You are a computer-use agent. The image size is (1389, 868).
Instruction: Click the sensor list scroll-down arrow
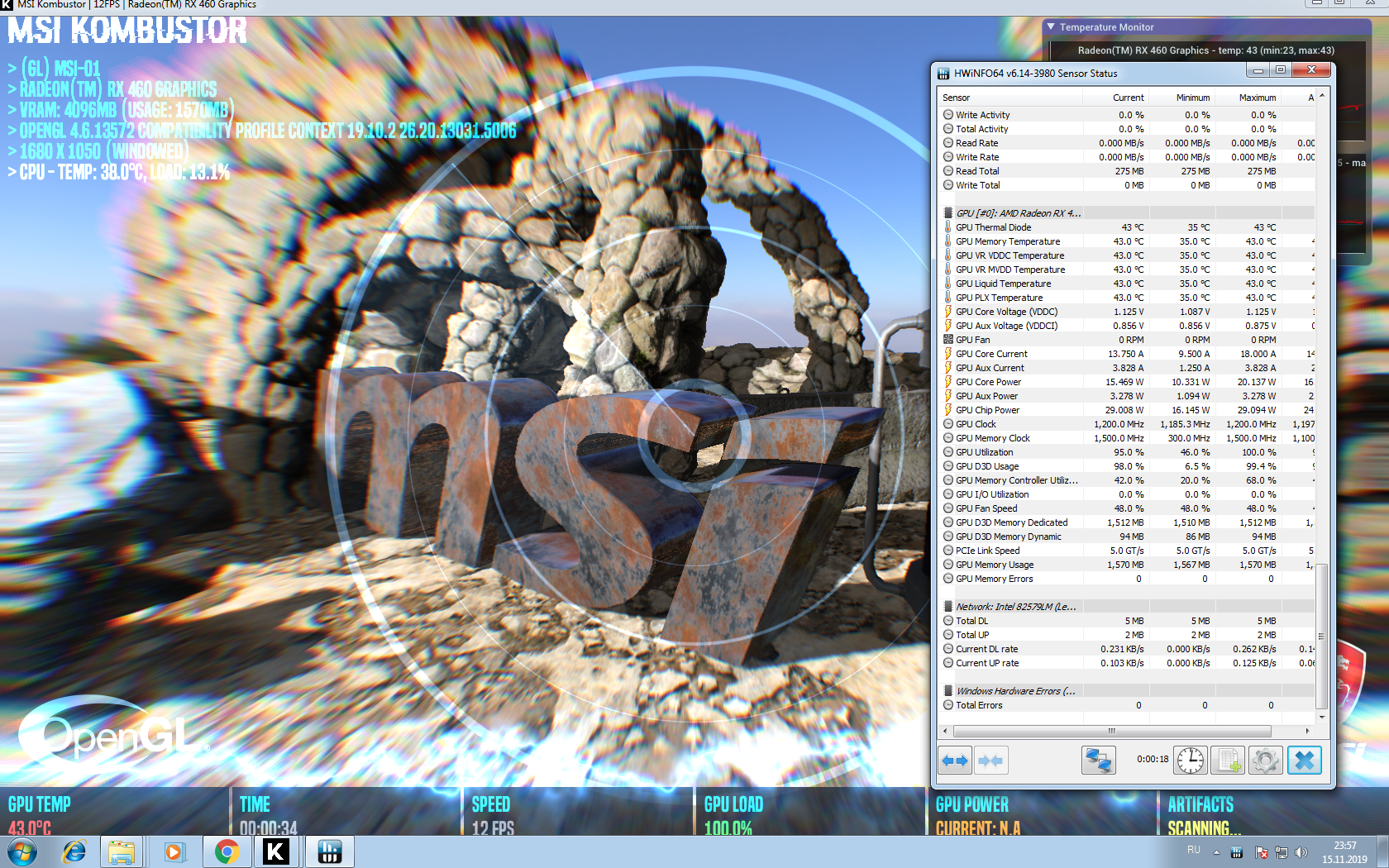coord(1321,717)
